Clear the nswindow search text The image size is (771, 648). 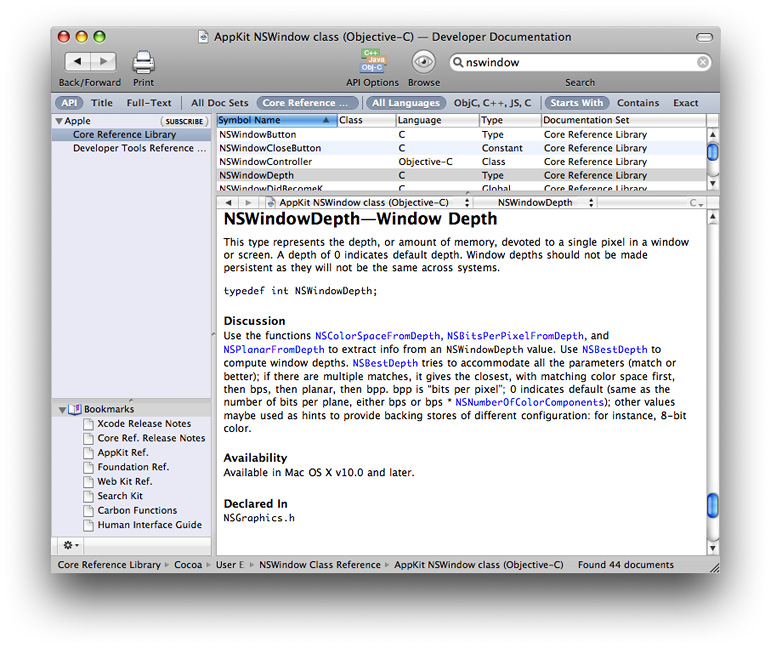(x=703, y=62)
